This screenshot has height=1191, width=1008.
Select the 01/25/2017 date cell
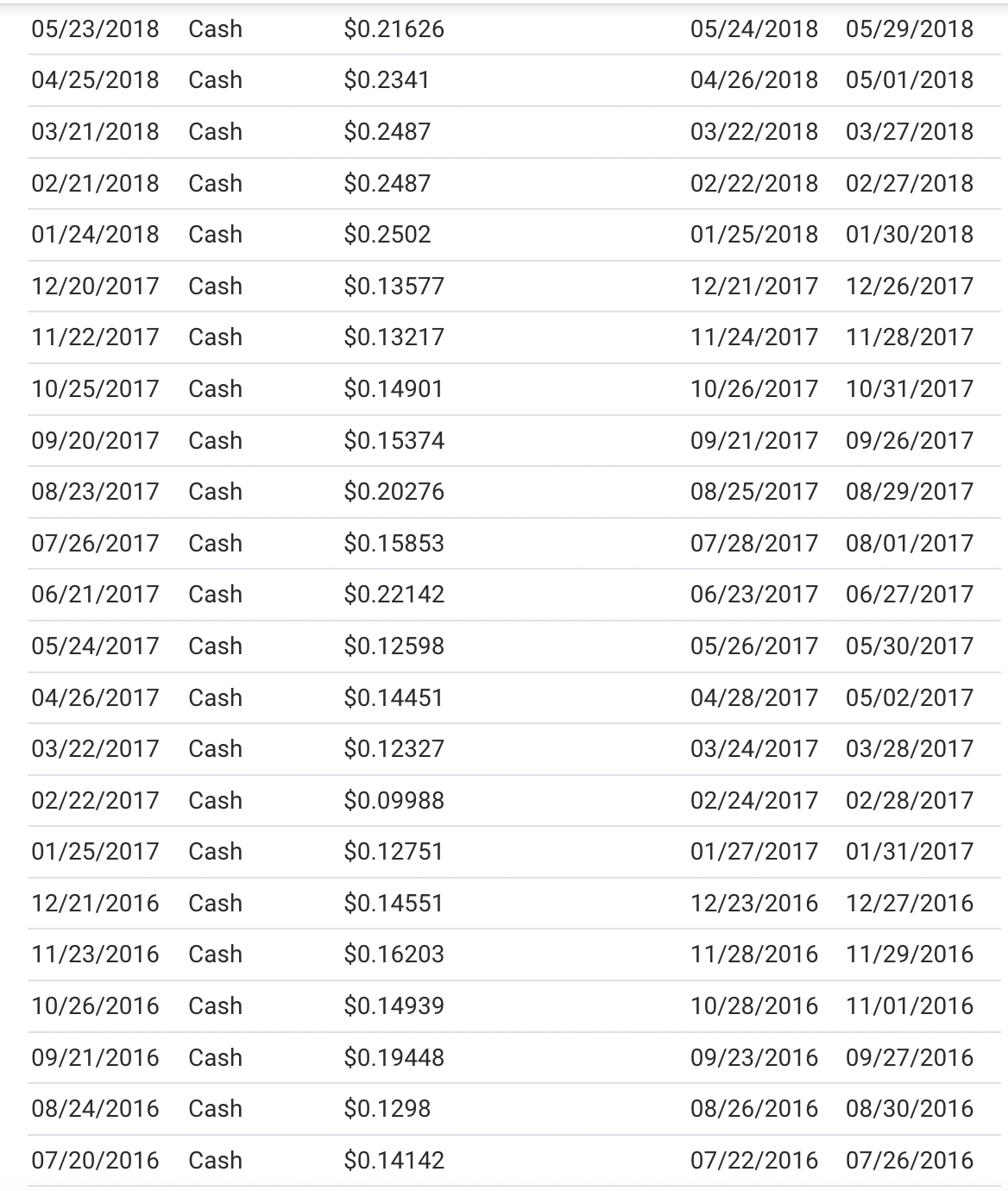95,852
